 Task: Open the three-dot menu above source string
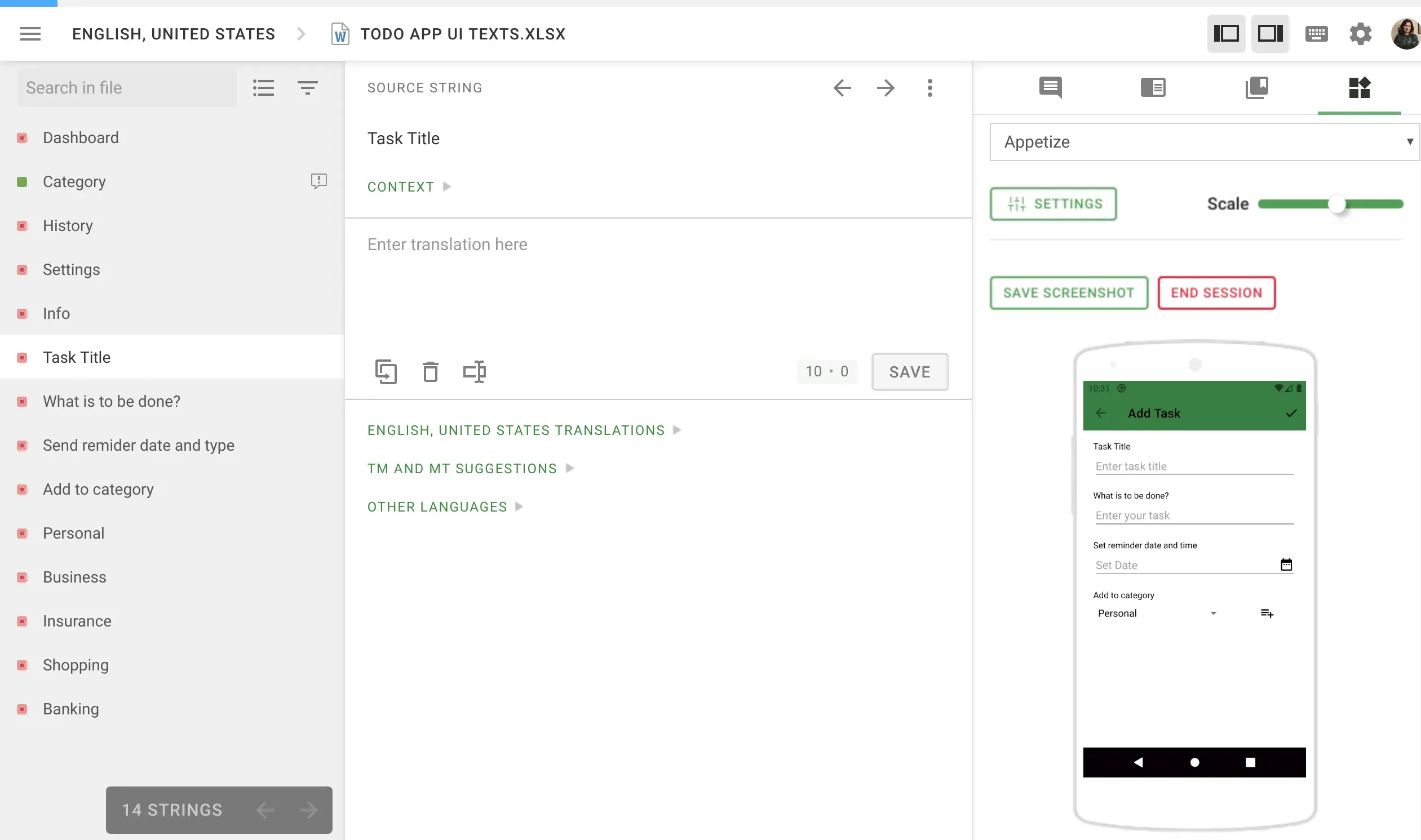[x=929, y=88]
